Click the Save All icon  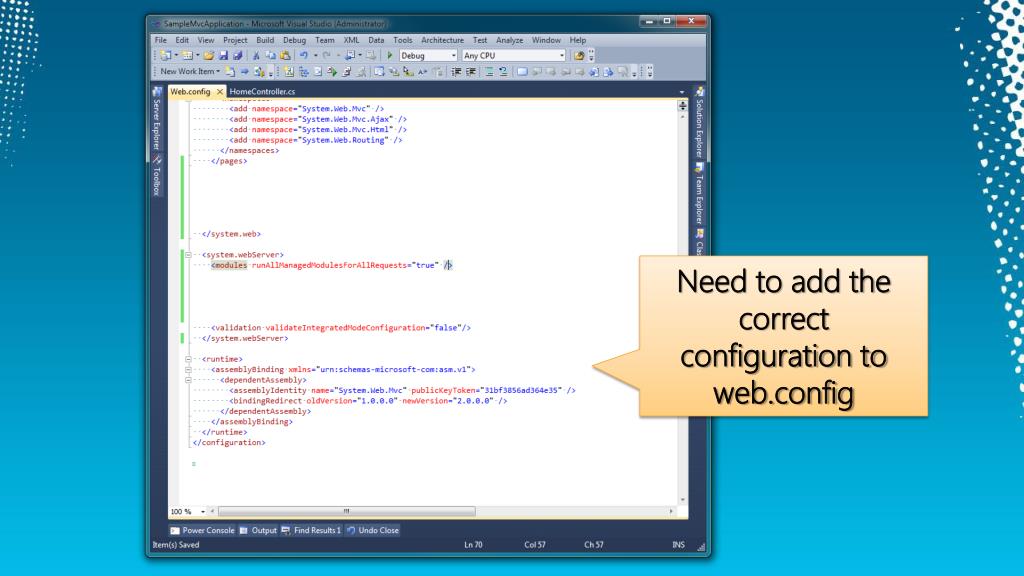pos(238,56)
